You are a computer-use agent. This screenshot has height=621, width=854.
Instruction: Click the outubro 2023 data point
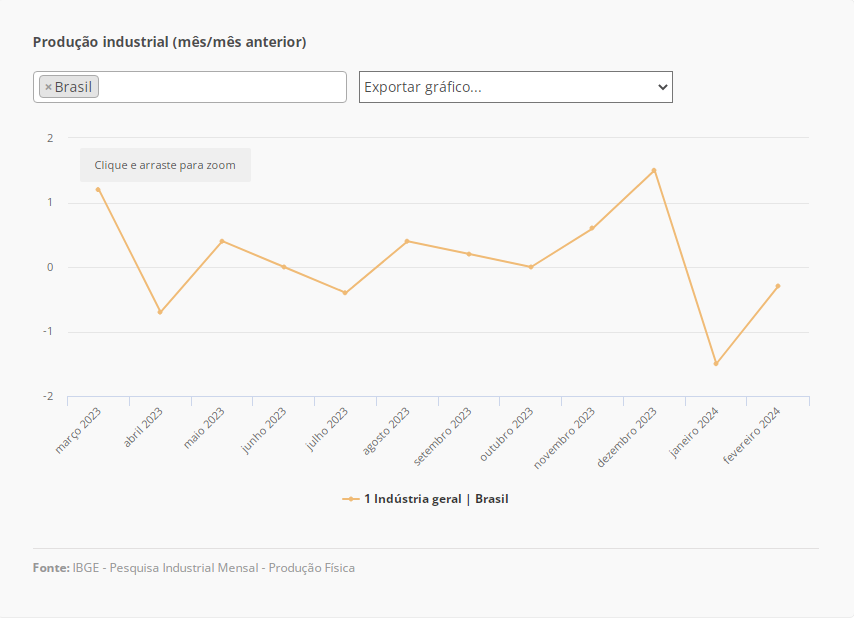click(x=531, y=267)
